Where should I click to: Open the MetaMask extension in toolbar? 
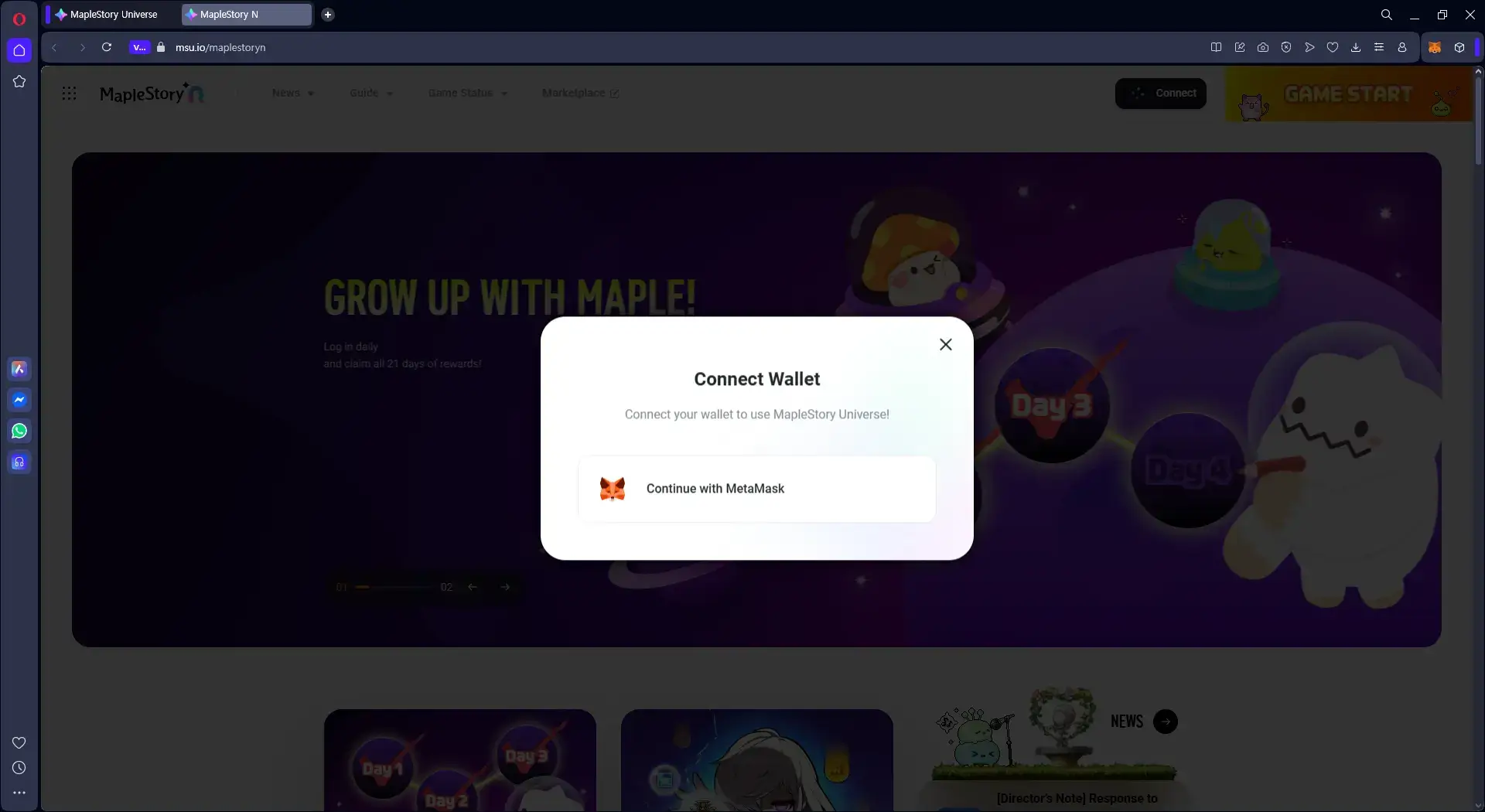tap(1435, 47)
